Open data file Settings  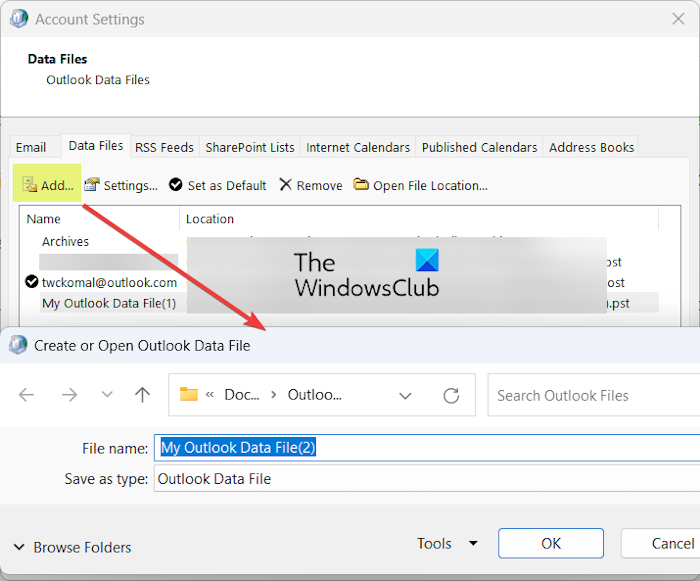tap(121, 185)
